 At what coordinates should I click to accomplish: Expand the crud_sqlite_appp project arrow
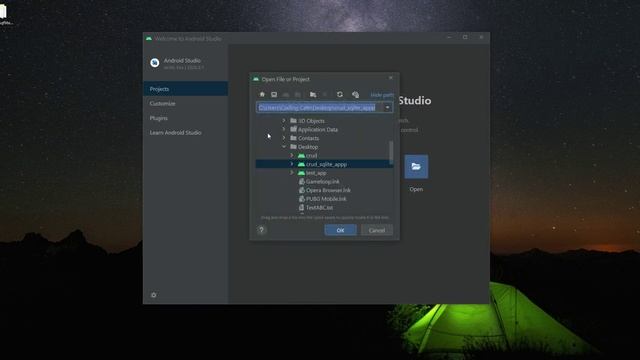[x=292, y=164]
